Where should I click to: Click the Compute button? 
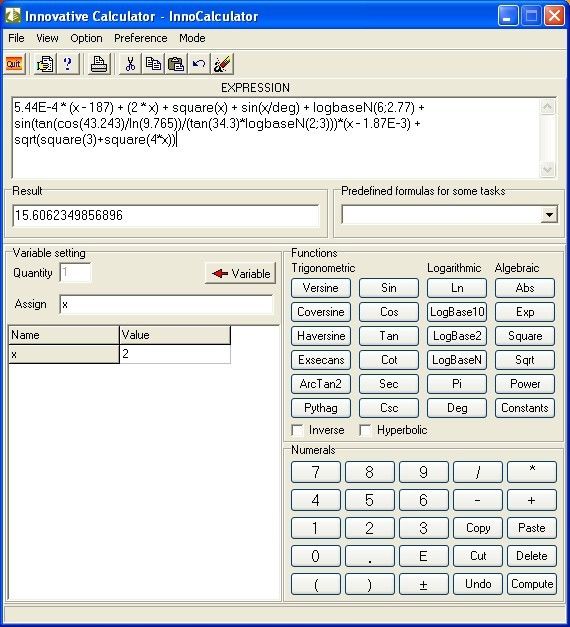coord(532,584)
